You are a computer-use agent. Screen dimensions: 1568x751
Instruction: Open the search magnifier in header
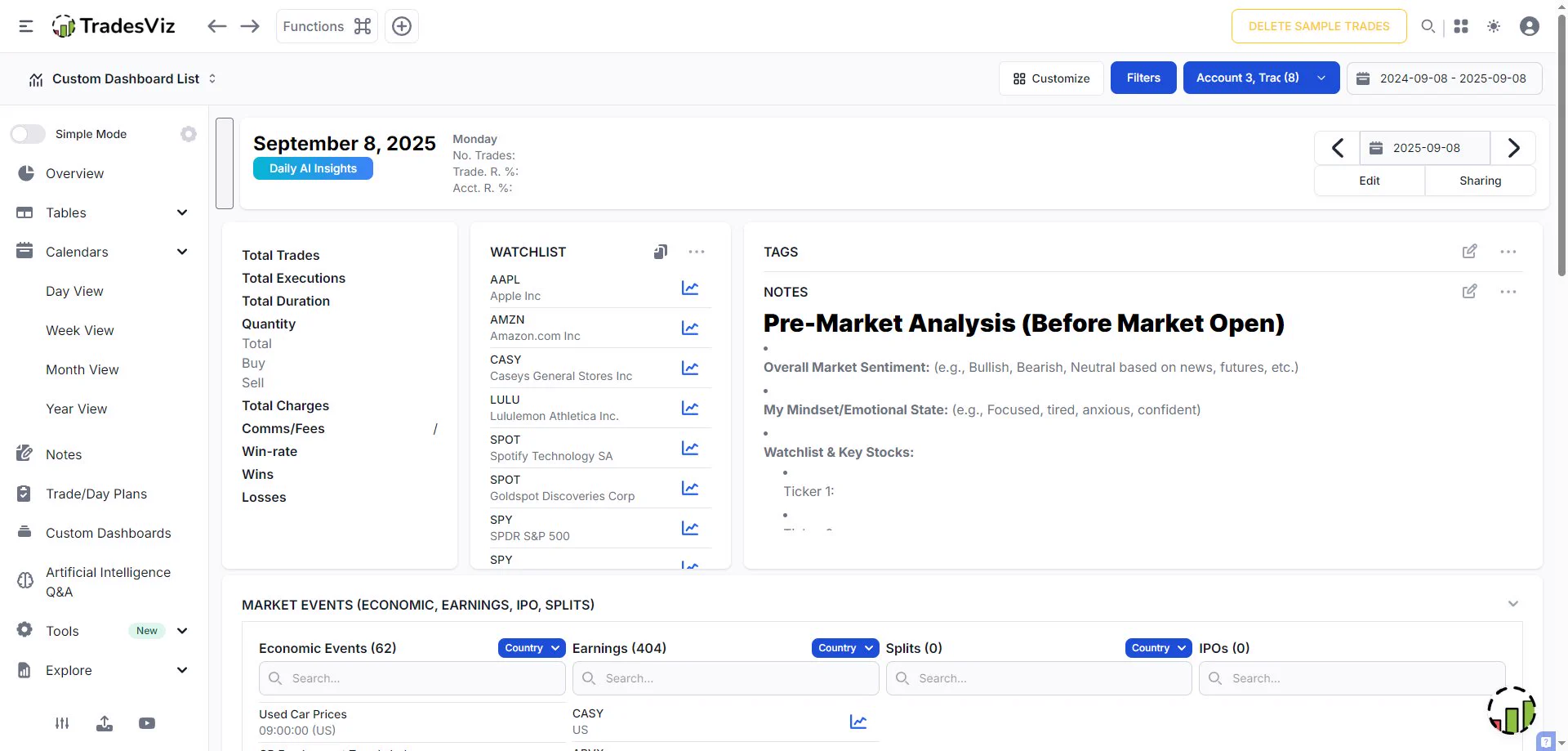[x=1428, y=26]
